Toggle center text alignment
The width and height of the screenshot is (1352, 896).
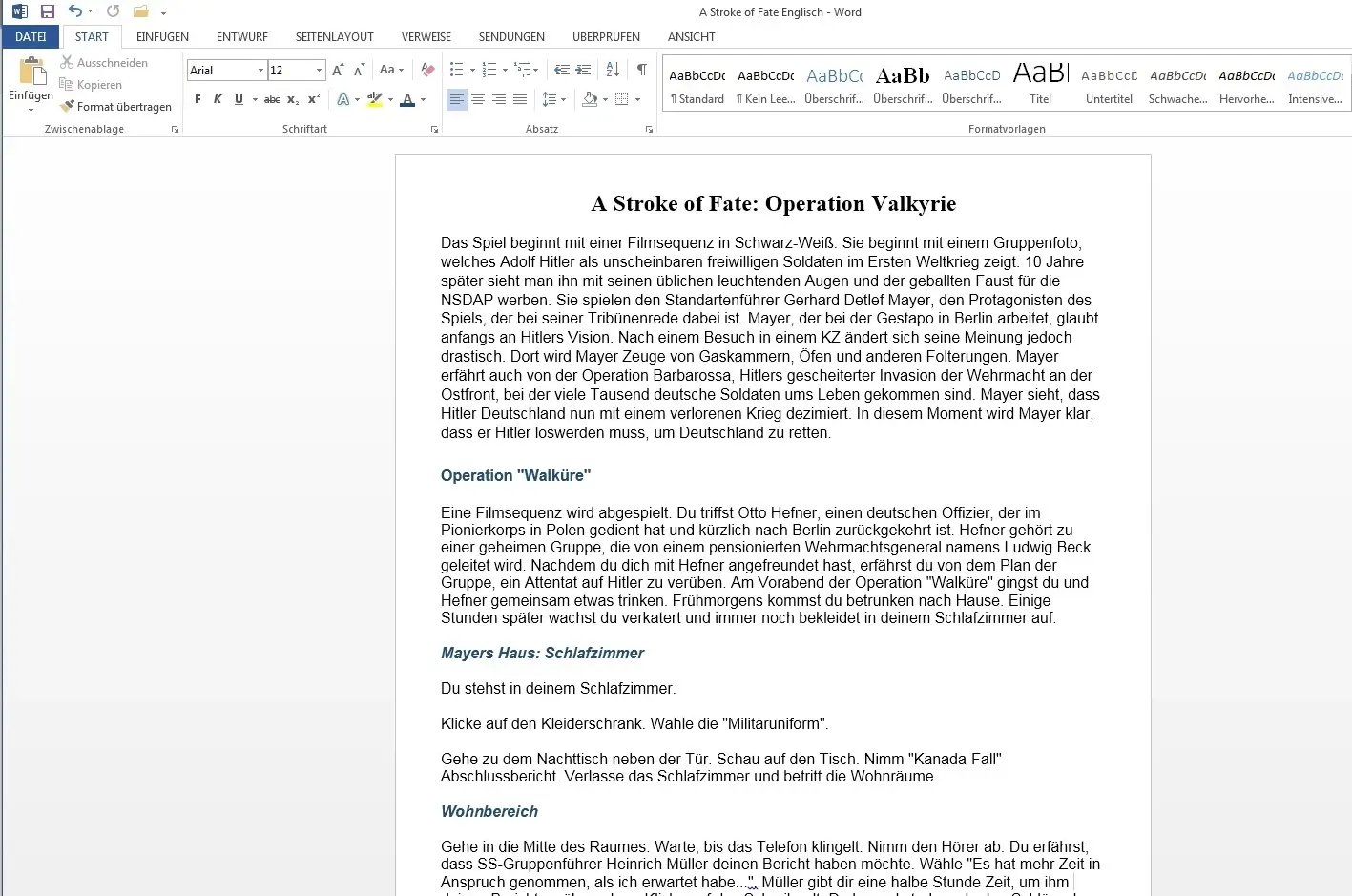click(478, 99)
